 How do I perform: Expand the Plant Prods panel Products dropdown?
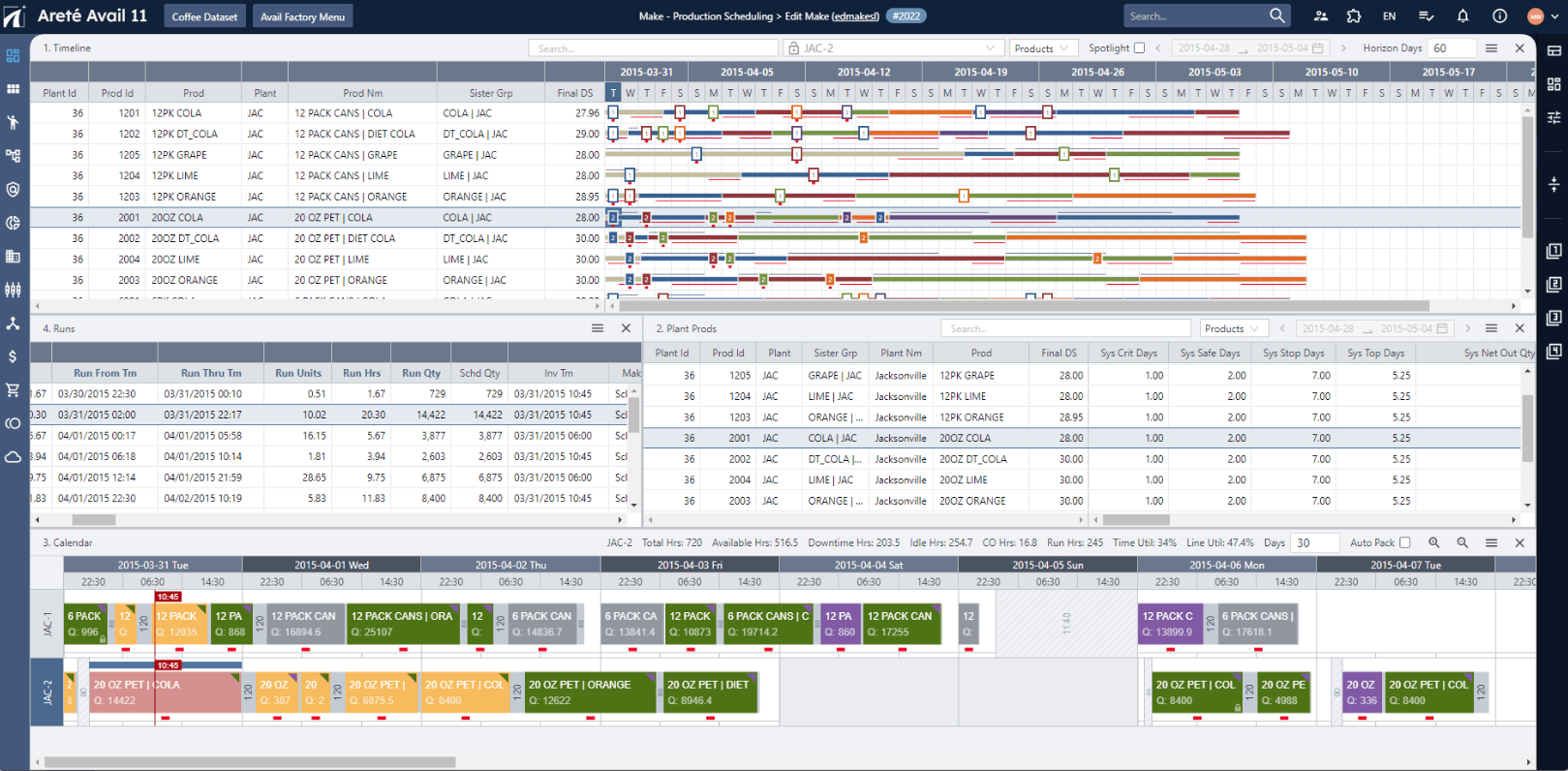(1232, 329)
